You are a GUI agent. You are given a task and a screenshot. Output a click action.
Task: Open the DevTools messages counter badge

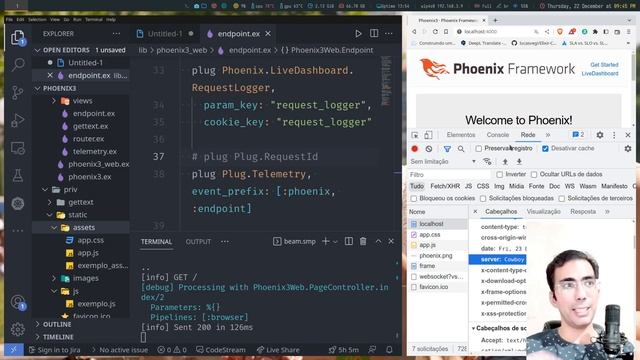(x=578, y=135)
